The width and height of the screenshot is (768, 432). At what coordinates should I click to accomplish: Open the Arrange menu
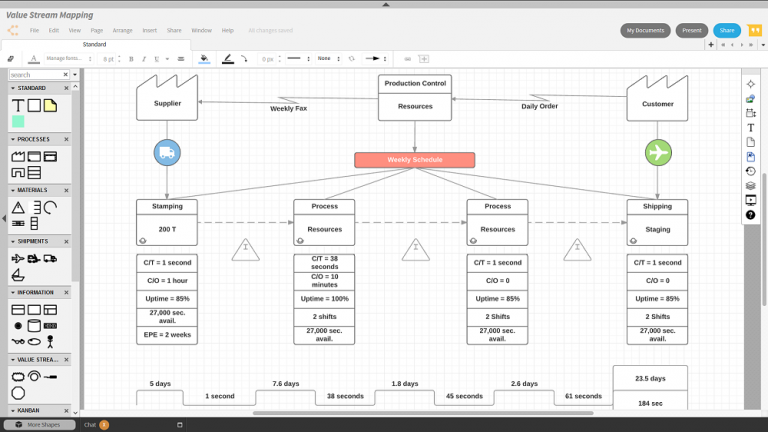(122, 31)
